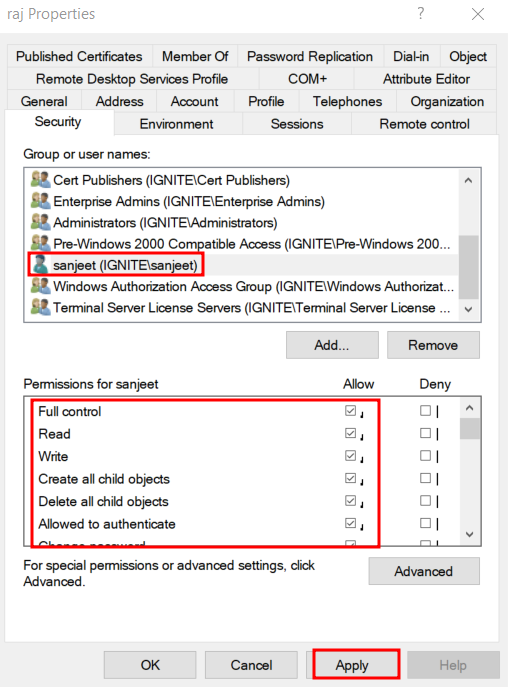Click the Apply button
Image resolution: width=508 pixels, height=687 pixels.
tap(352, 665)
